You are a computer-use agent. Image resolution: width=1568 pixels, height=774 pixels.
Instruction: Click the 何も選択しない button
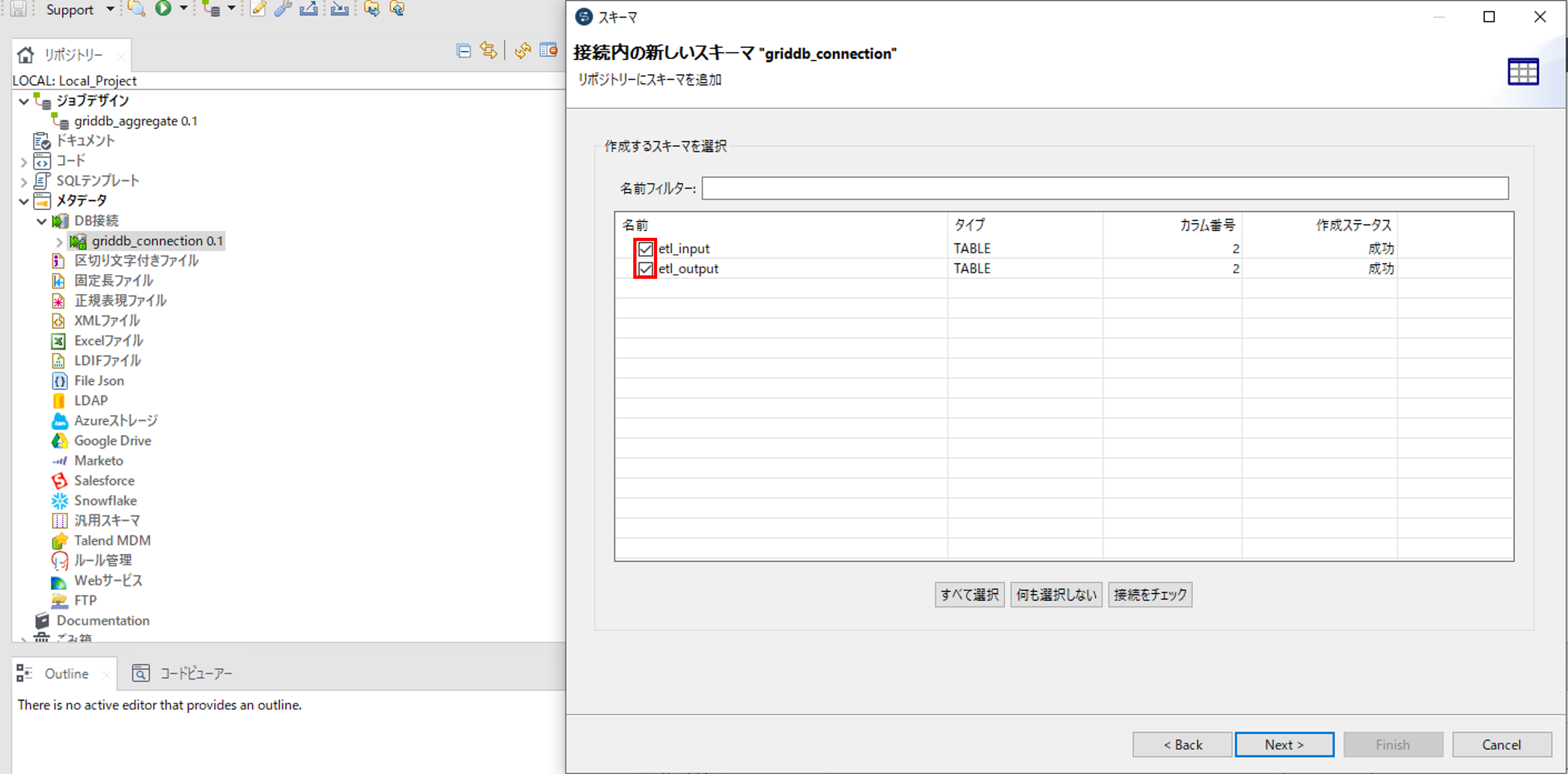click(1056, 594)
